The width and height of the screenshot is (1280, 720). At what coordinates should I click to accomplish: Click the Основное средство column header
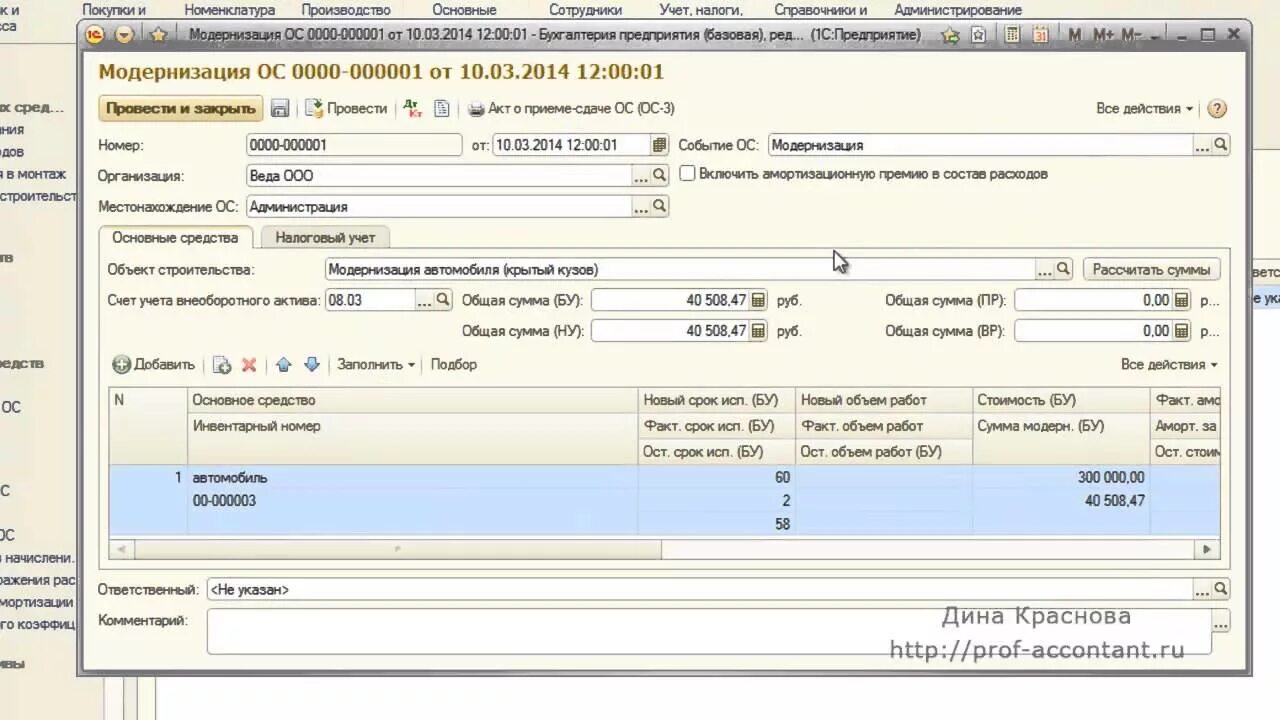413,400
